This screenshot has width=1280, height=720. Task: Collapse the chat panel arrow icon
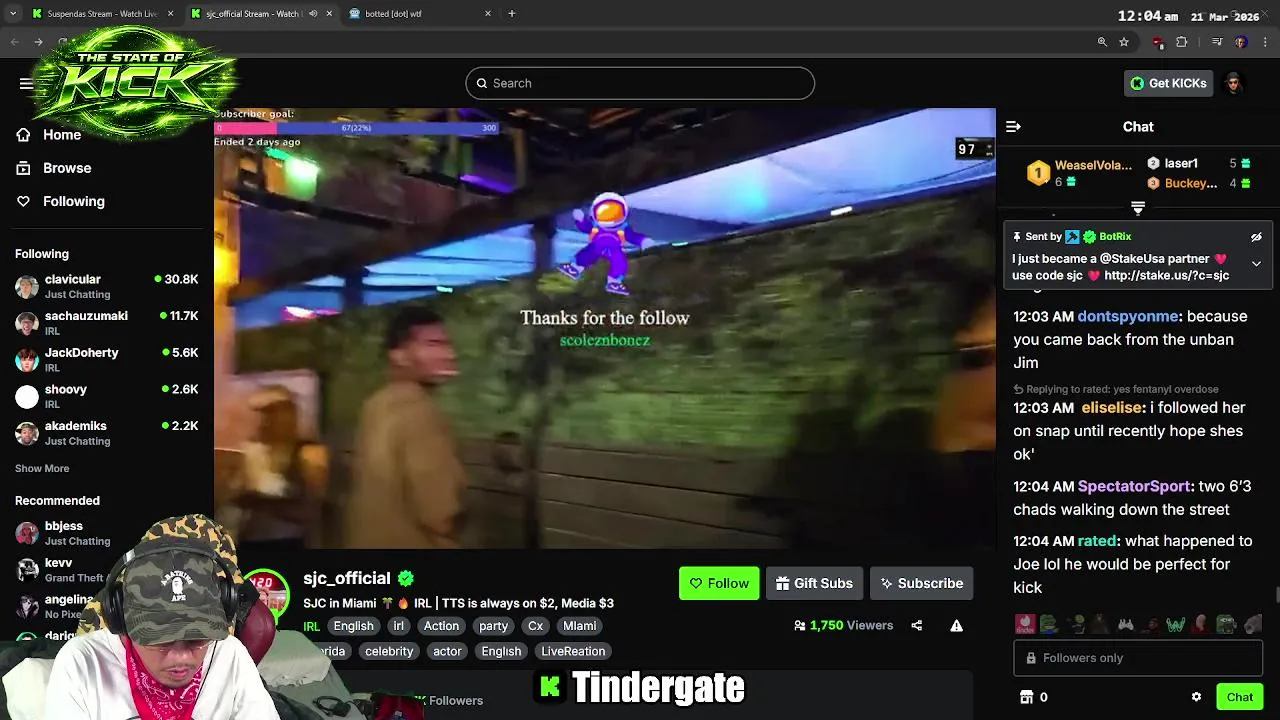pyautogui.click(x=1013, y=127)
